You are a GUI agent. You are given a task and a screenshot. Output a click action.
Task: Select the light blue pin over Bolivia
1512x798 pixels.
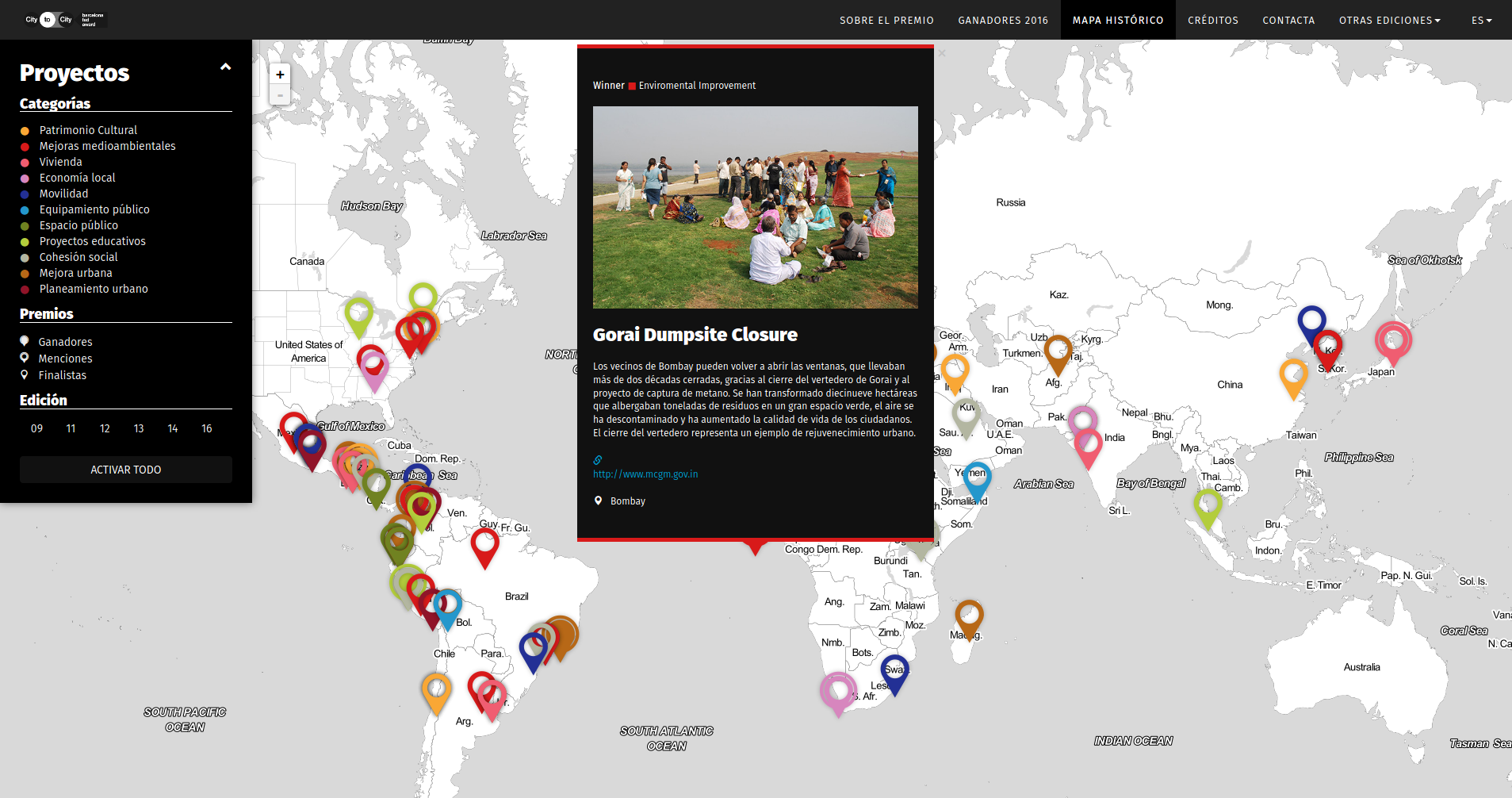[448, 604]
